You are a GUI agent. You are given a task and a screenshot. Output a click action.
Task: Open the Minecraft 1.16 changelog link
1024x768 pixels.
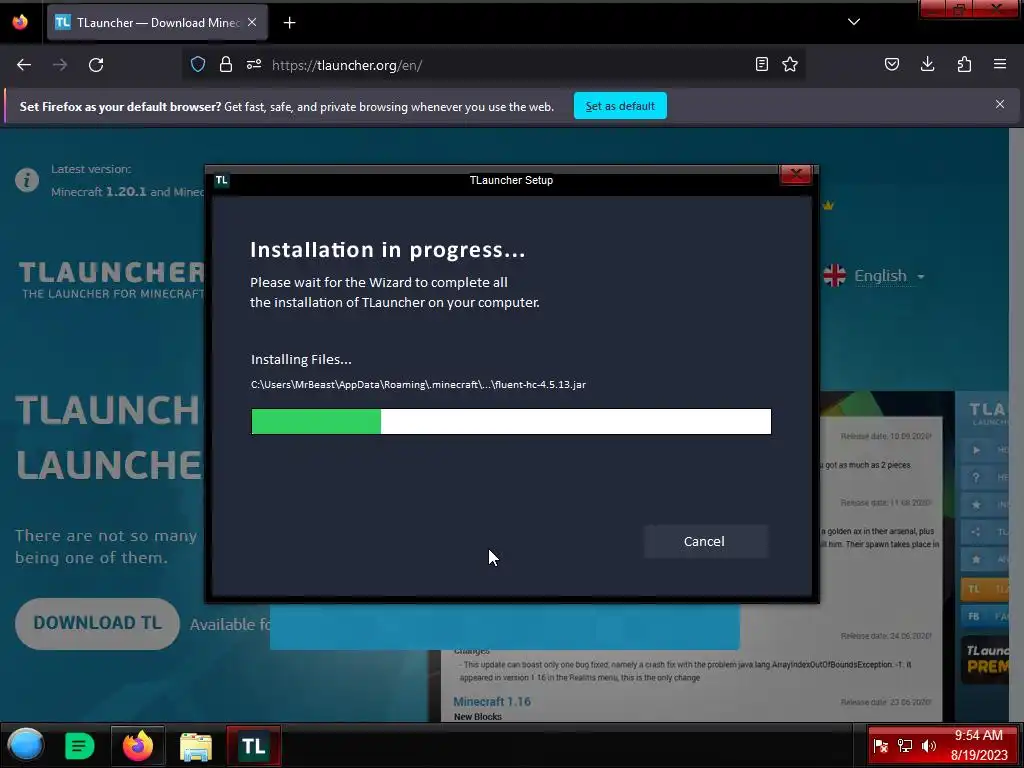pos(492,701)
